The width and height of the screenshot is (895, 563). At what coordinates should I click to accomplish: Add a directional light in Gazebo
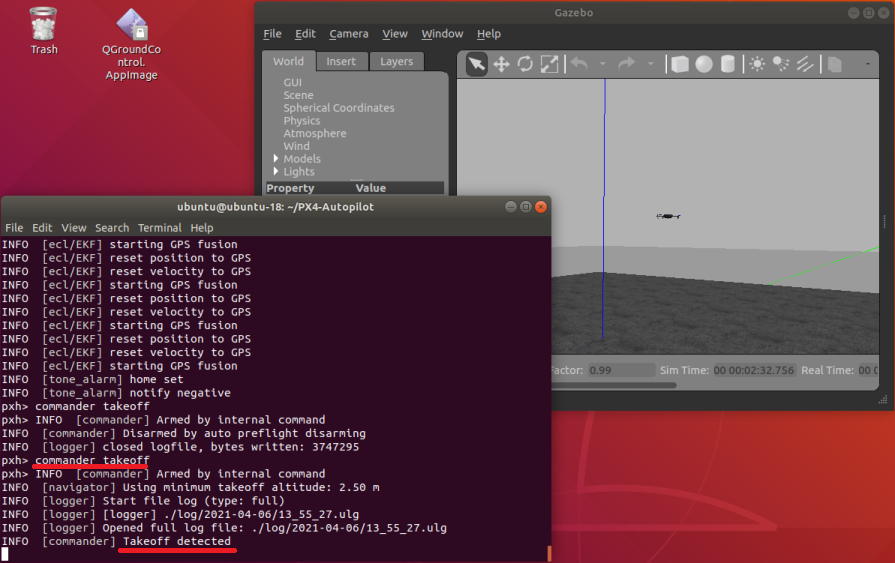pos(805,64)
